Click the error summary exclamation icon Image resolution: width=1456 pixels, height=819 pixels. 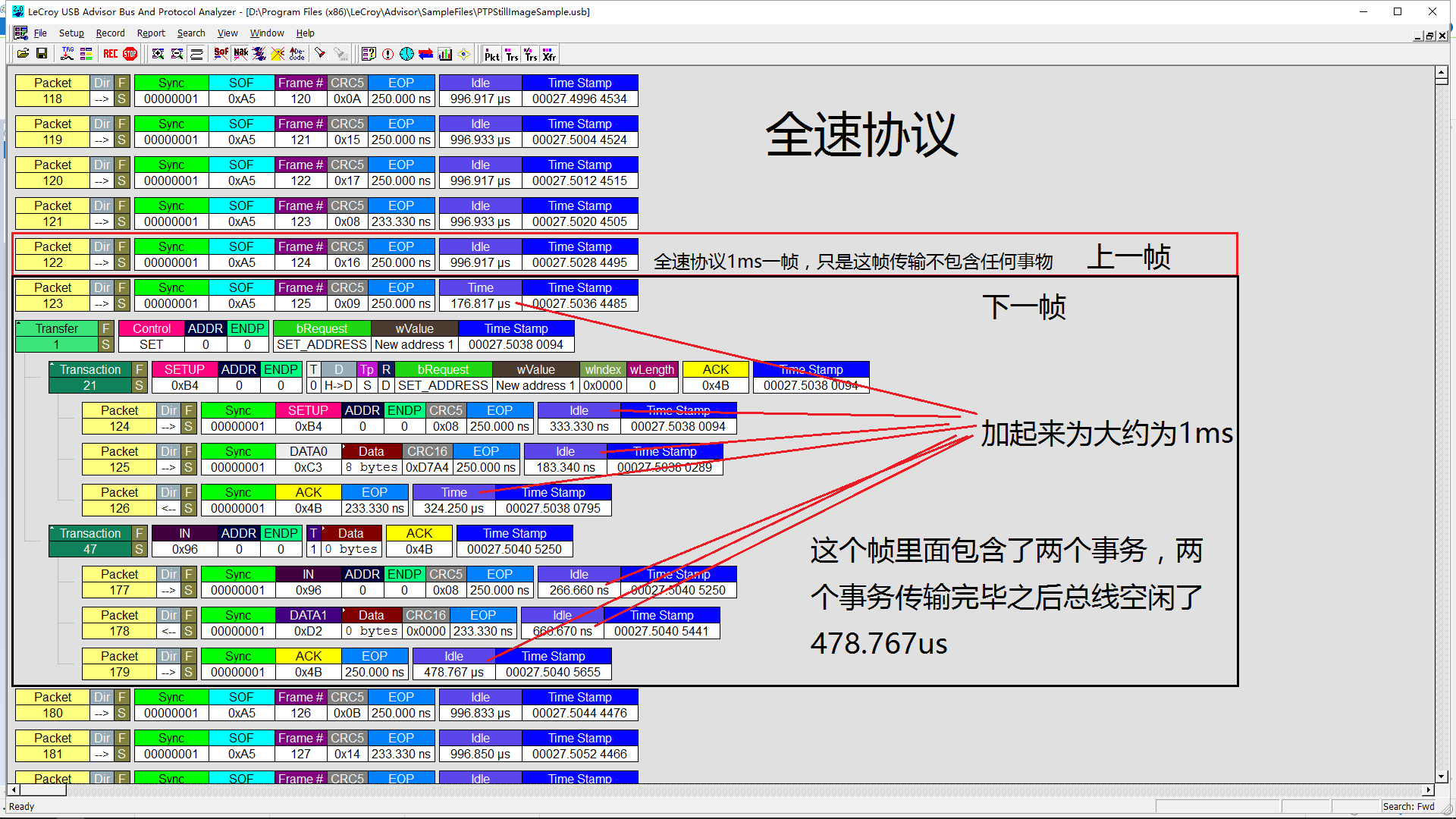[388, 53]
